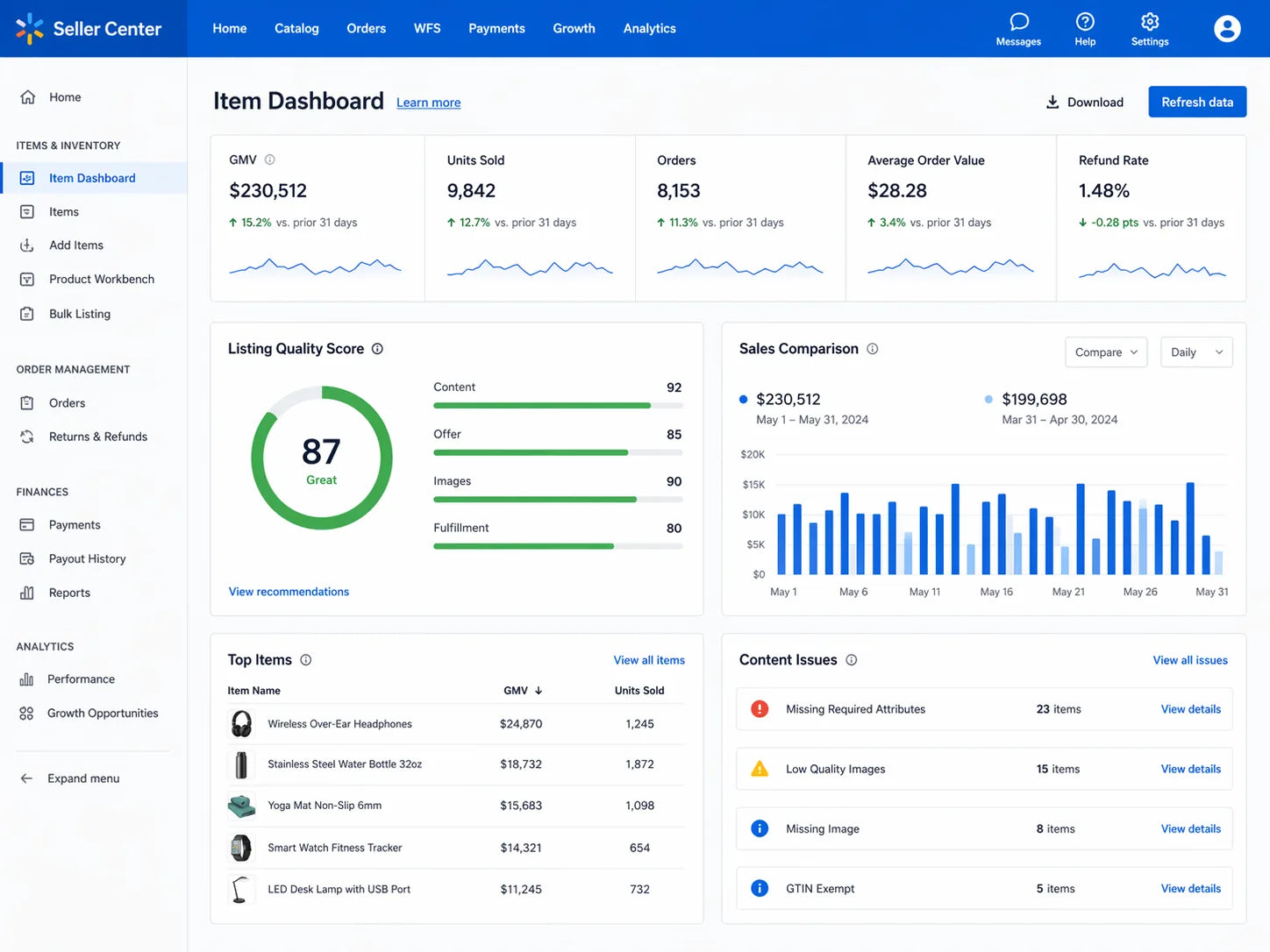Click the LED Desk Lamp thumbnail
Image resolution: width=1270 pixels, height=952 pixels.
(240, 889)
